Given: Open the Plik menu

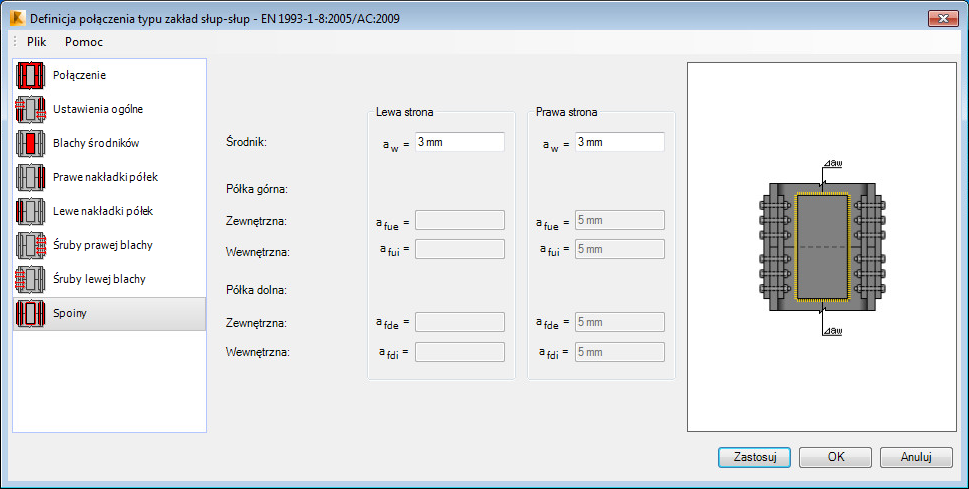Looking at the screenshot, I should (36, 42).
